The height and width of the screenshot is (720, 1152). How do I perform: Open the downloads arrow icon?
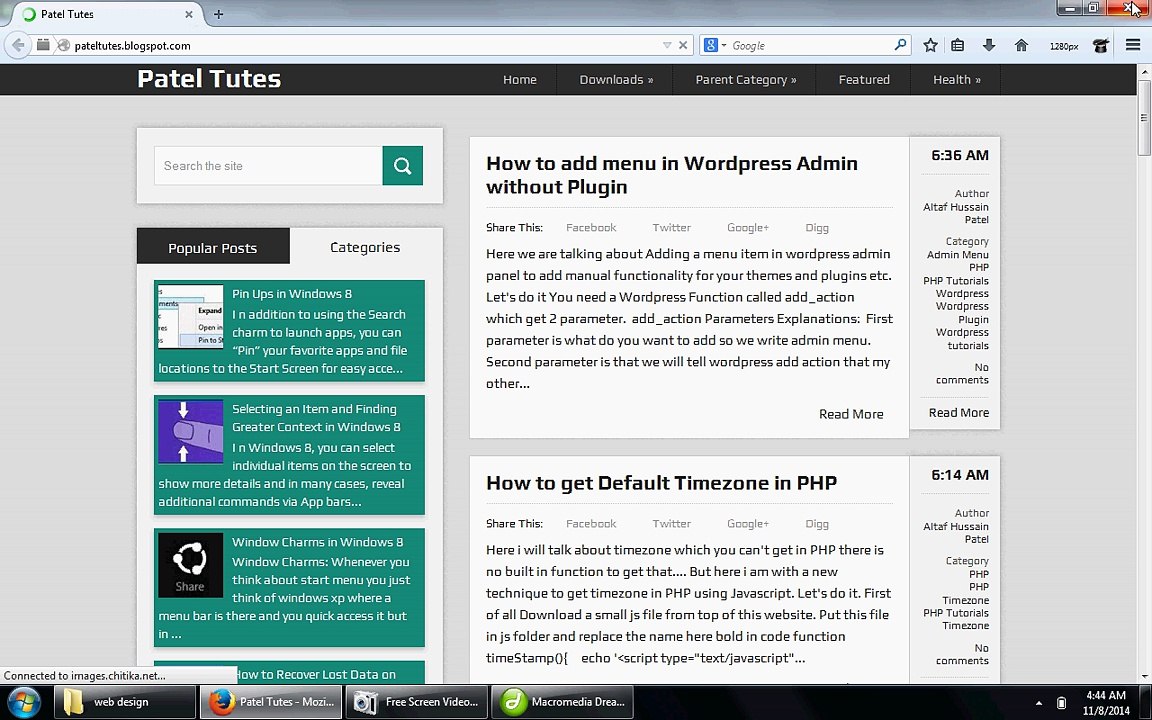[989, 45]
